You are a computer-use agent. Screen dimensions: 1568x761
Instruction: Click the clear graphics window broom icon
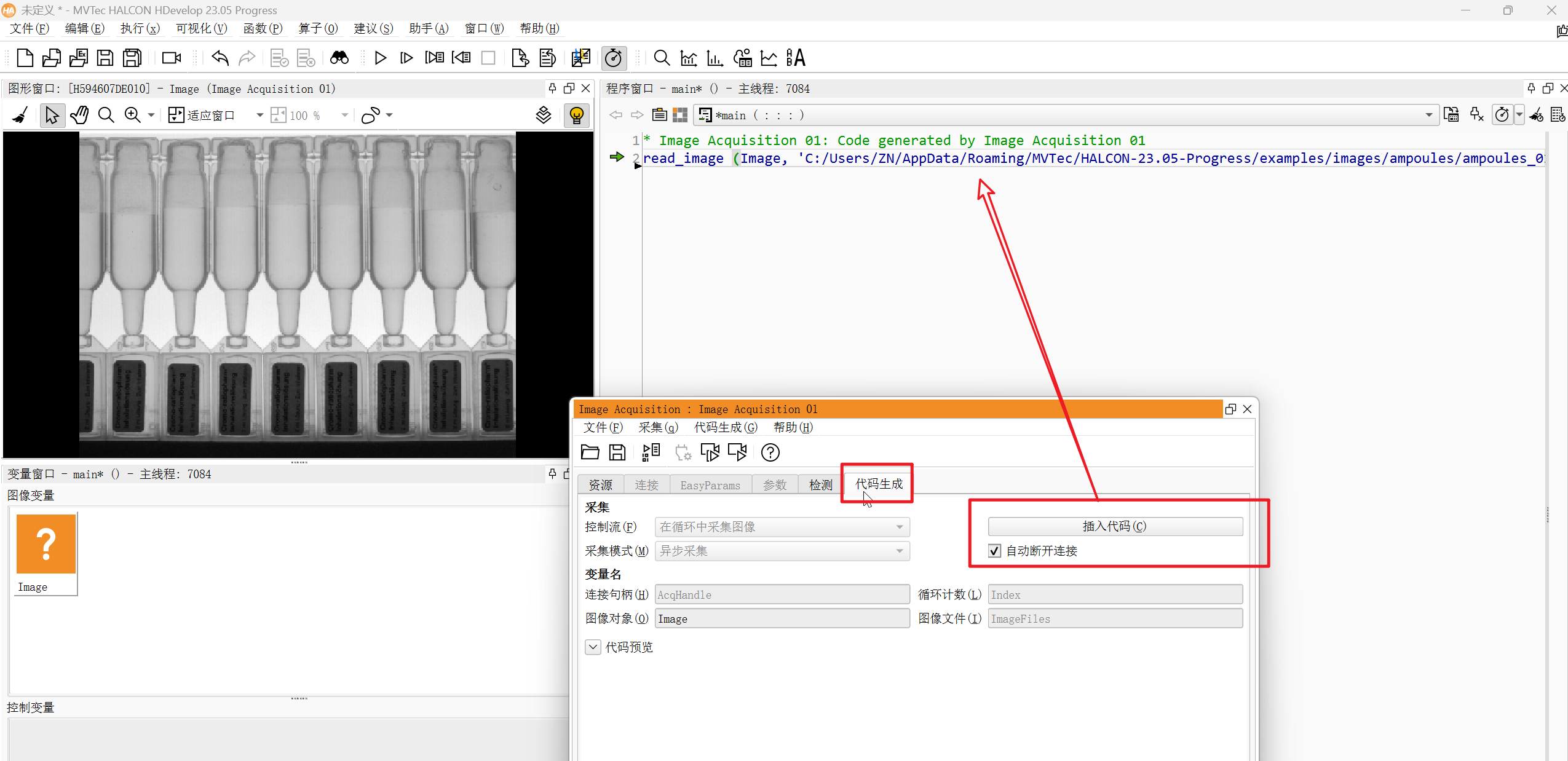click(20, 115)
